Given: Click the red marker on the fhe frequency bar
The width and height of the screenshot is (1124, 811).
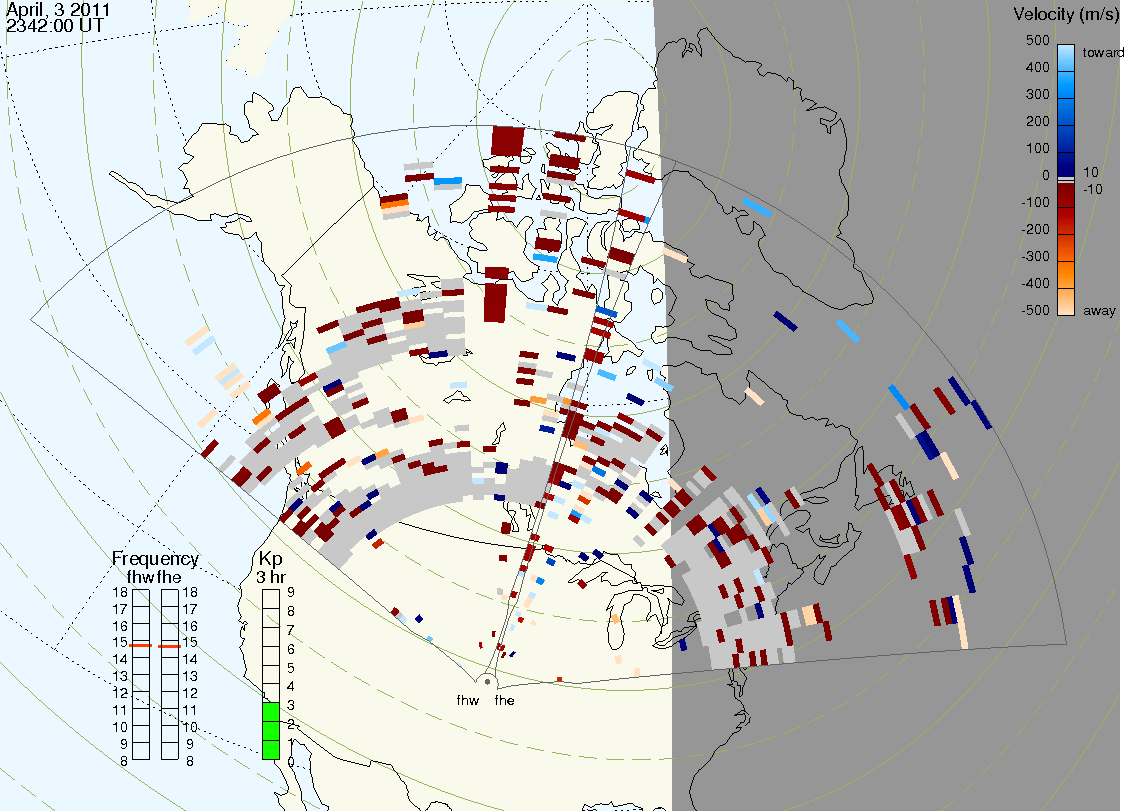Looking at the screenshot, I should pos(170,646).
